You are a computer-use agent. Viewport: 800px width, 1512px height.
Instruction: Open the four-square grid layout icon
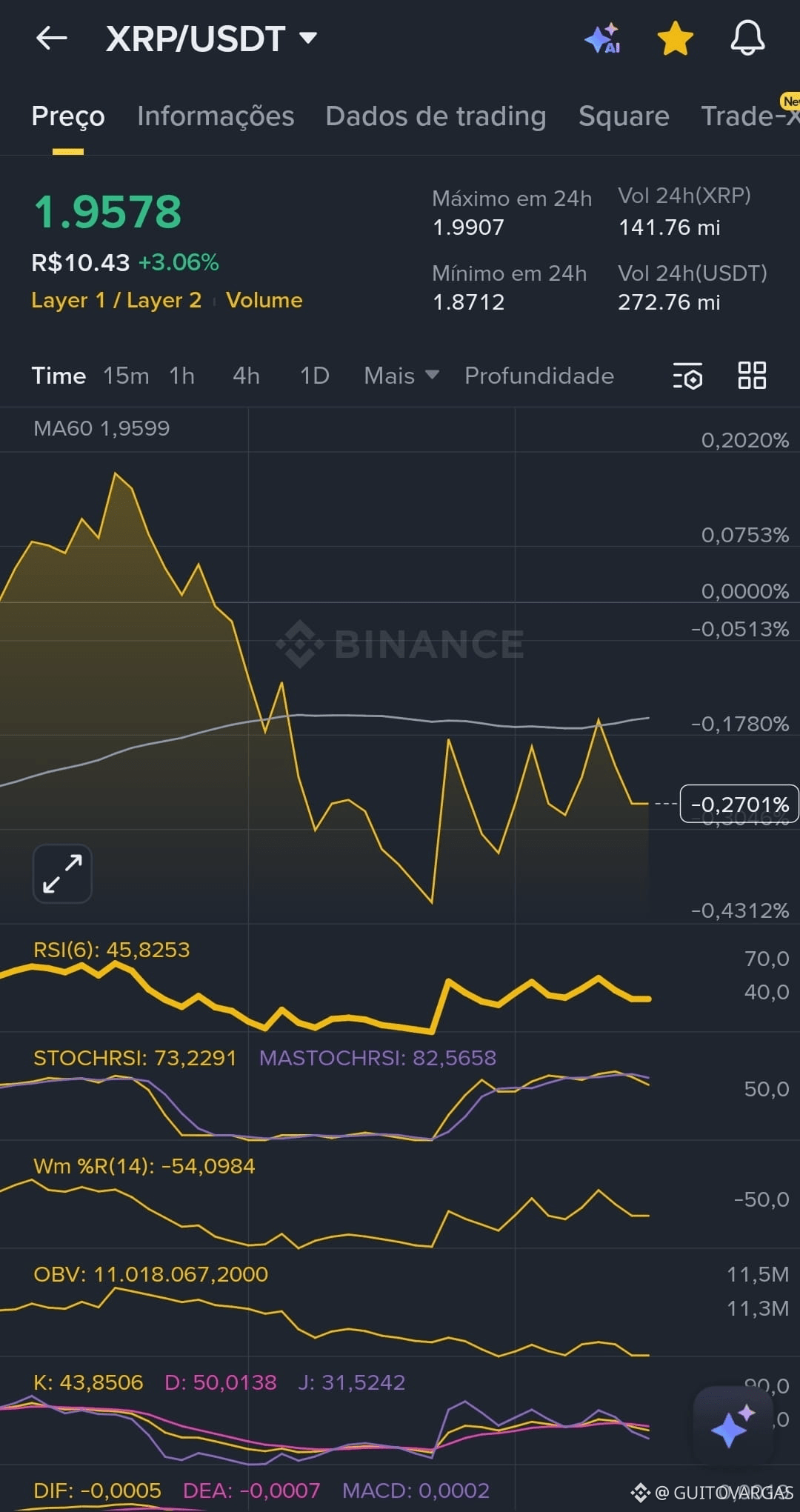pos(752,376)
